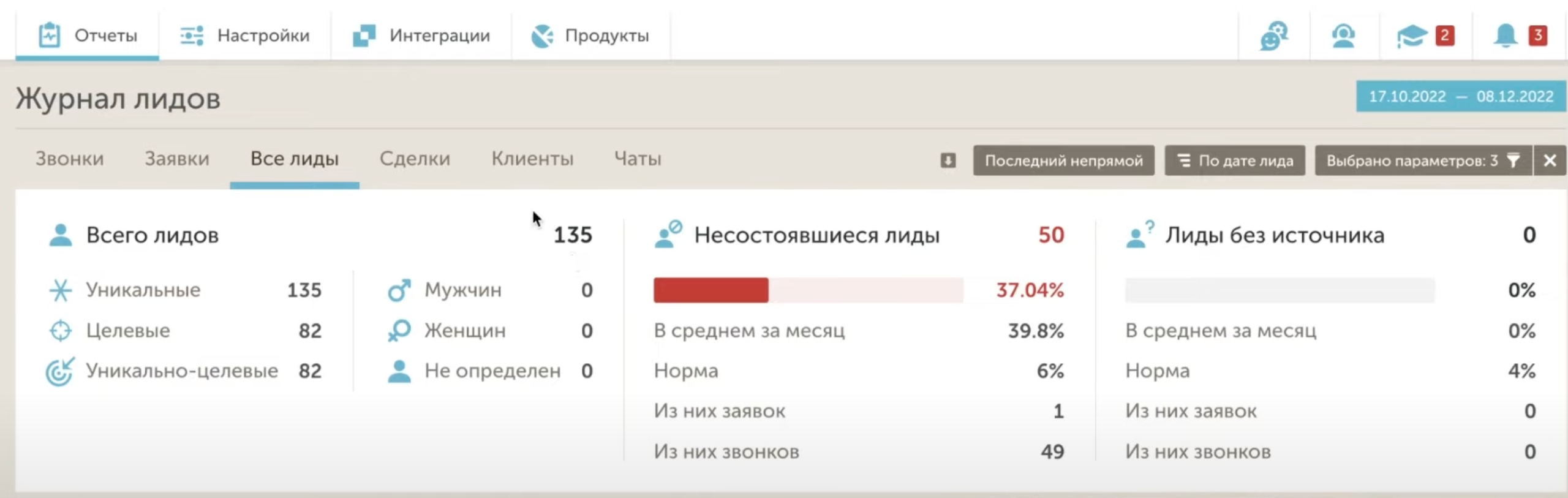Viewport: 1568px width, 498px height.
Task: Open the support chat gear-face icon
Action: pyautogui.click(x=1274, y=36)
